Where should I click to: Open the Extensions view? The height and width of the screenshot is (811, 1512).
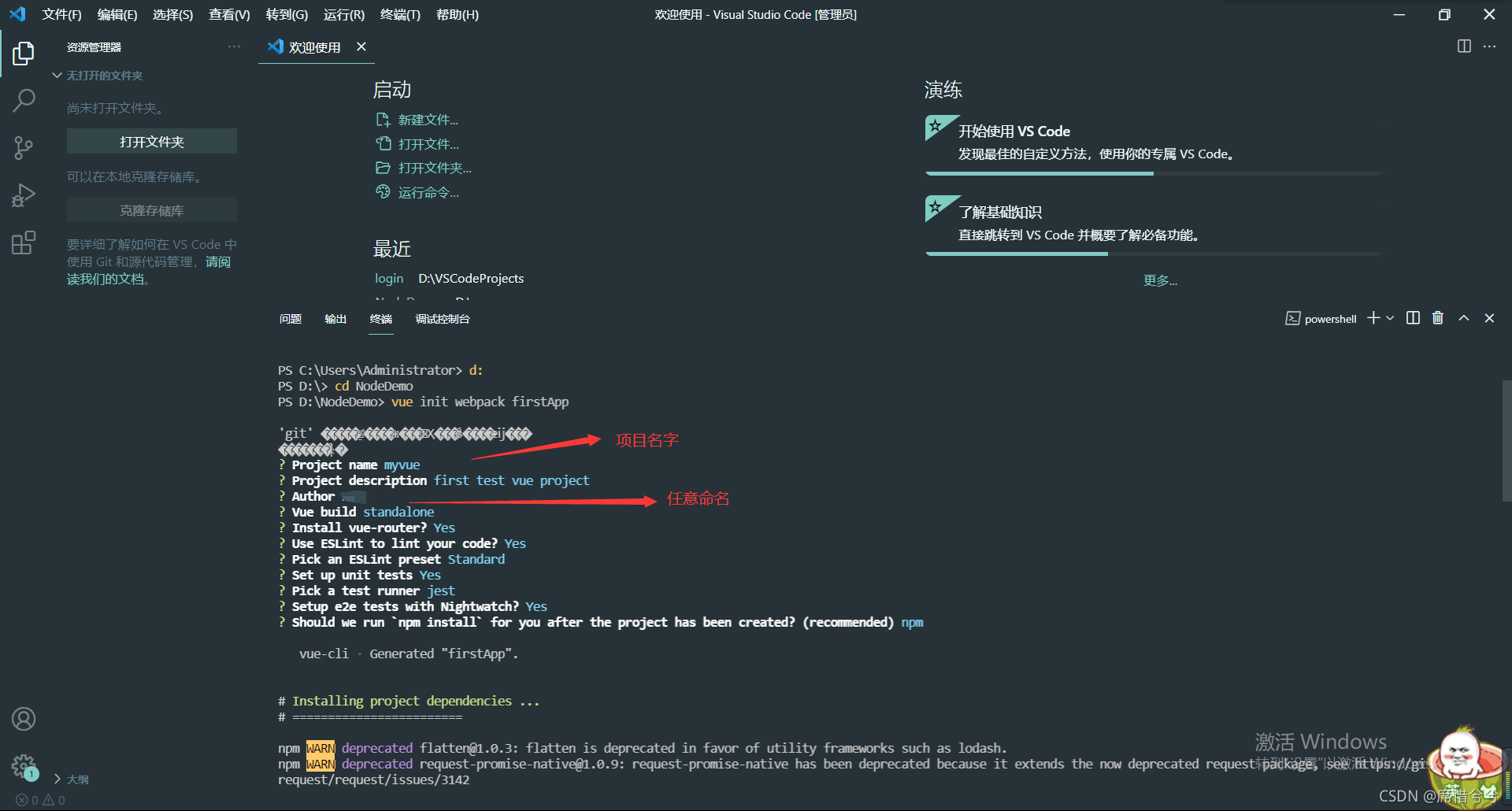(x=24, y=243)
